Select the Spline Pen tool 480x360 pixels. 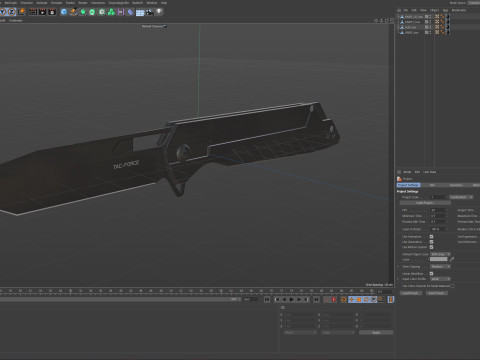[x=73, y=12]
